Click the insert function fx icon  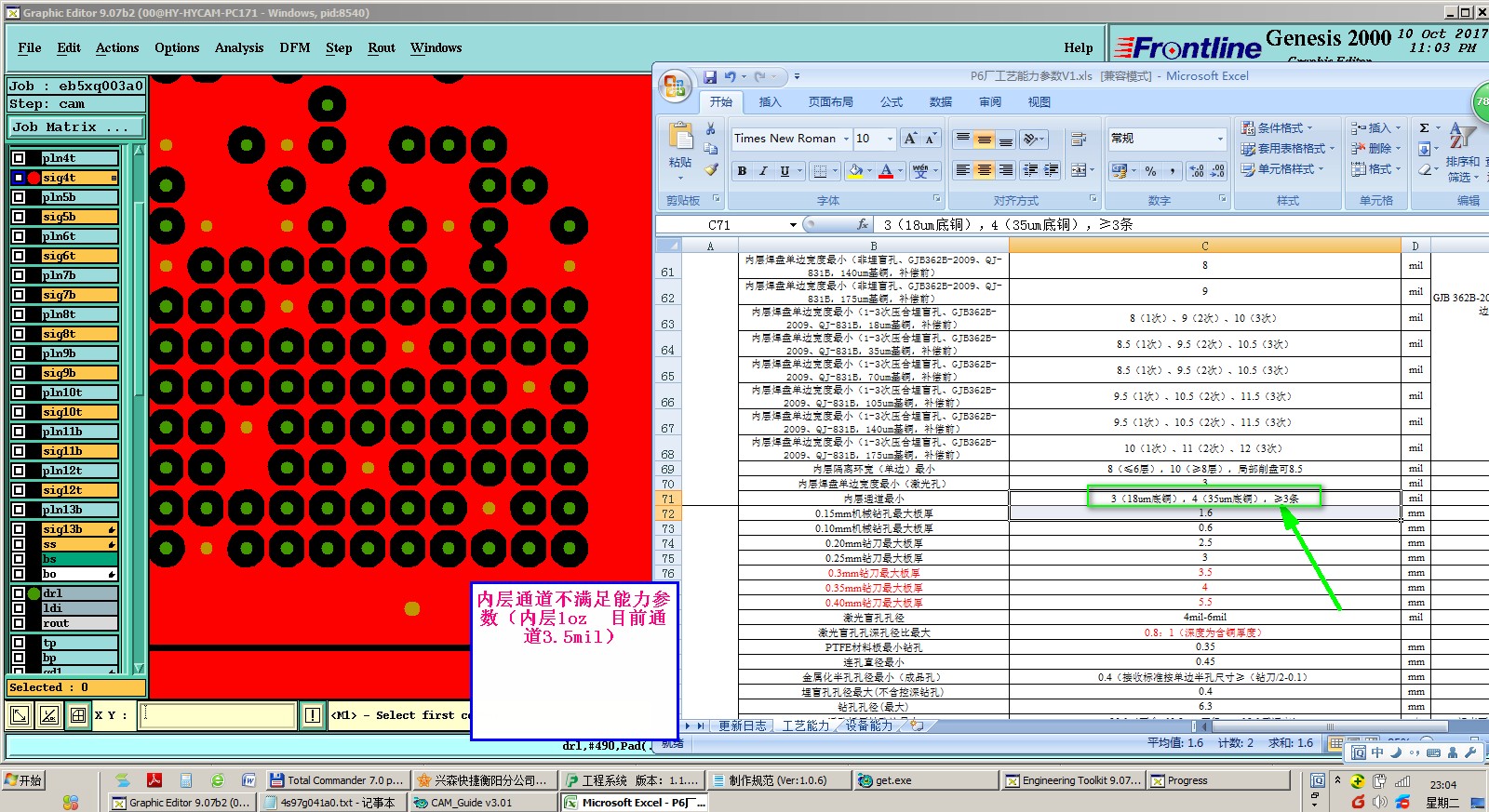pyautogui.click(x=863, y=224)
